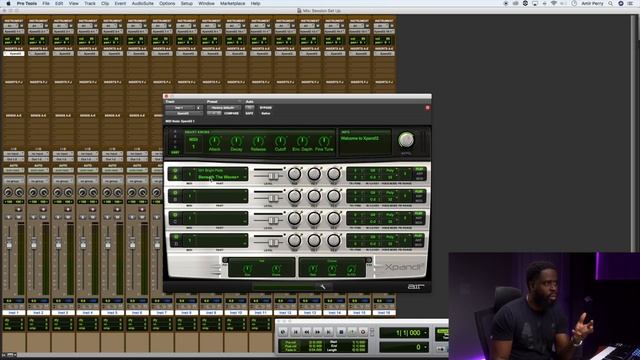Open the File menu

pyautogui.click(x=46, y=3)
